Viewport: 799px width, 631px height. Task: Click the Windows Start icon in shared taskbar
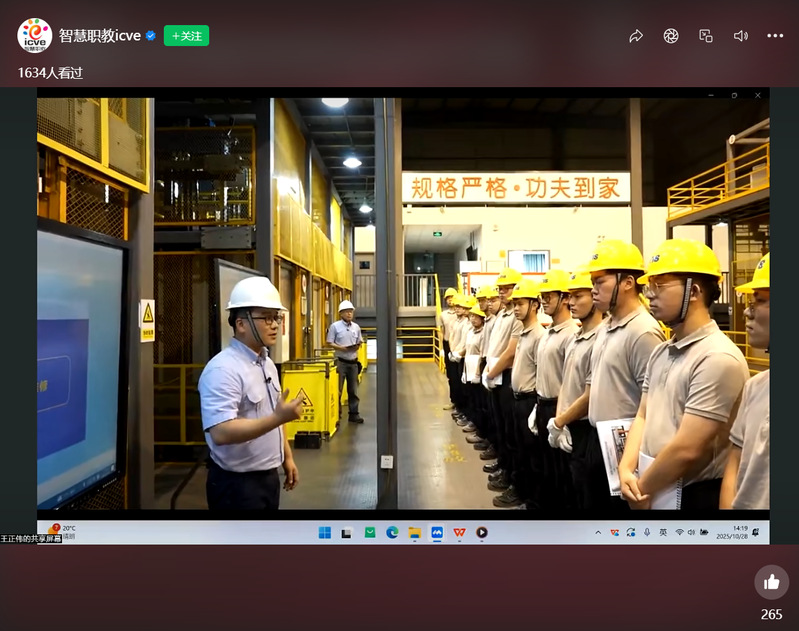click(325, 533)
